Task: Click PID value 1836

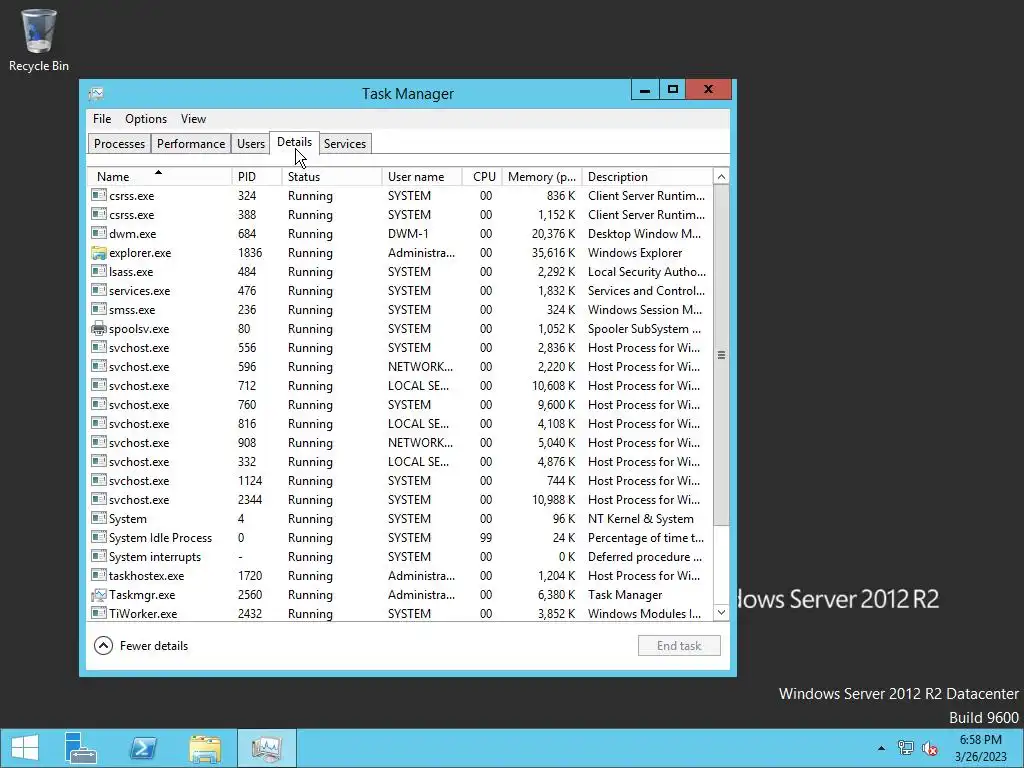Action: [x=249, y=253]
